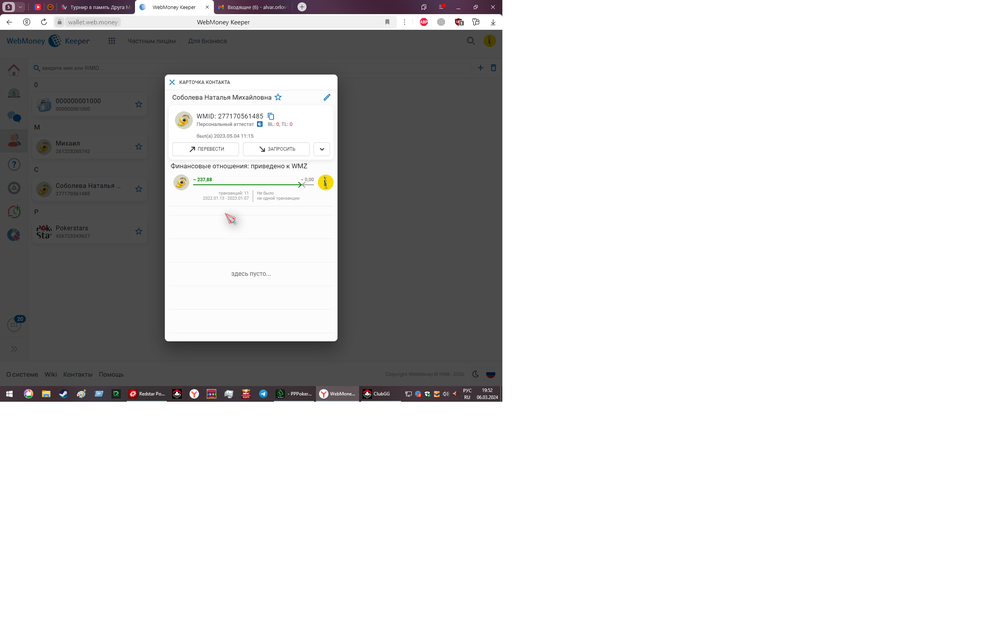Click the help question mark sidebar icon
1000x623 pixels.
[14, 164]
